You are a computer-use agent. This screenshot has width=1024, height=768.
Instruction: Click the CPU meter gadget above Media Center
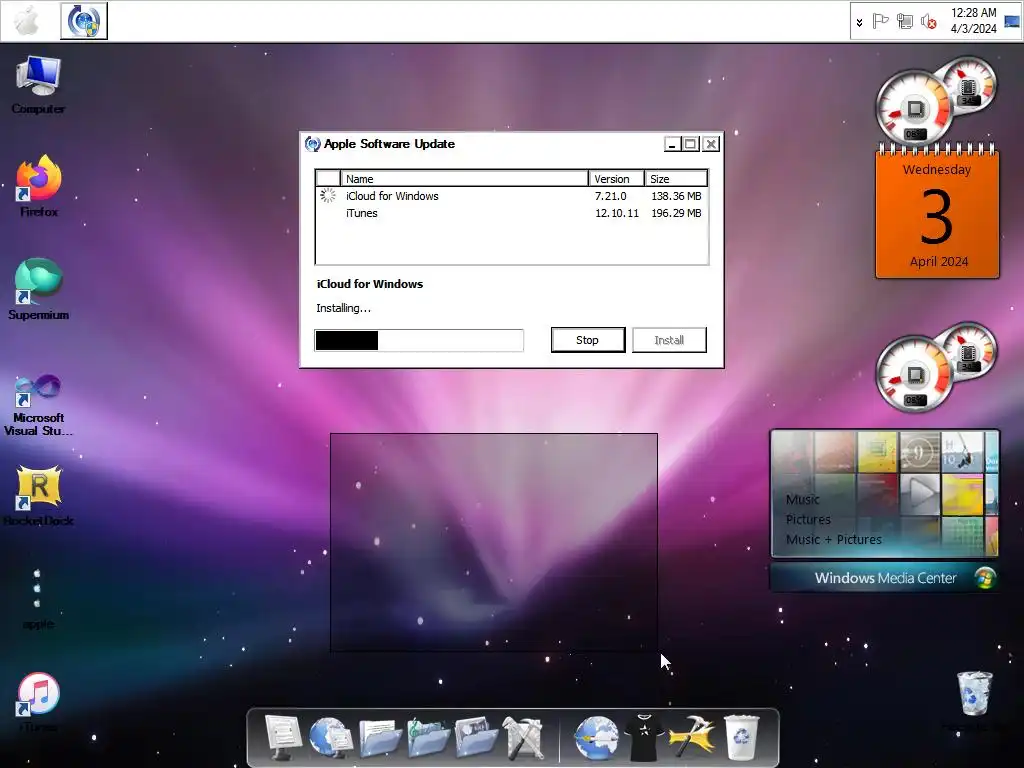[936, 366]
